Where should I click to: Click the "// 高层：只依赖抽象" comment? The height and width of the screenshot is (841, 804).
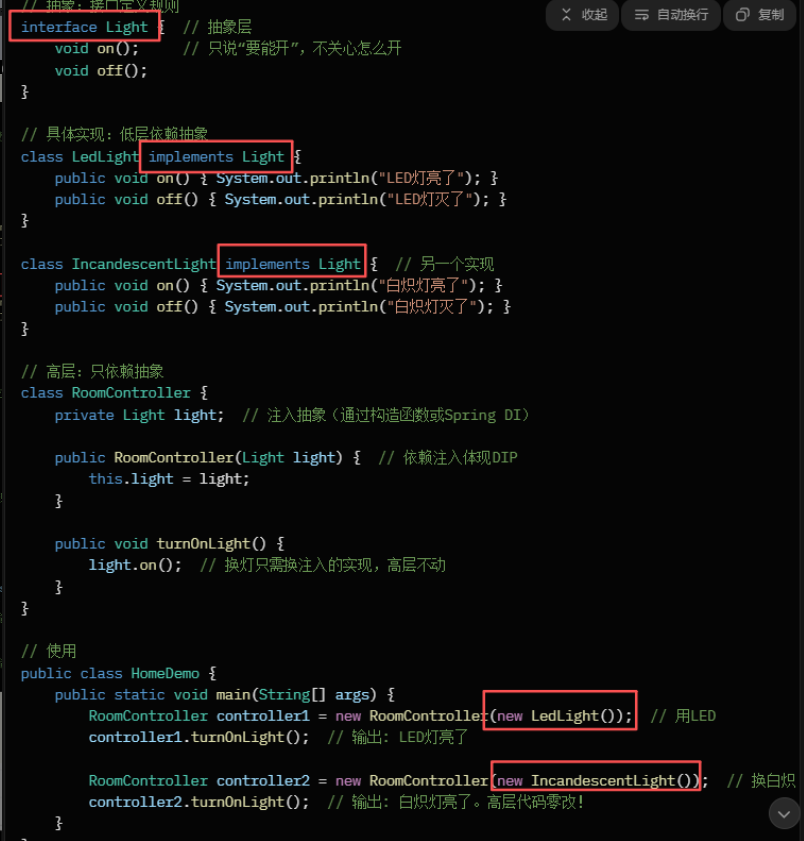point(92,371)
